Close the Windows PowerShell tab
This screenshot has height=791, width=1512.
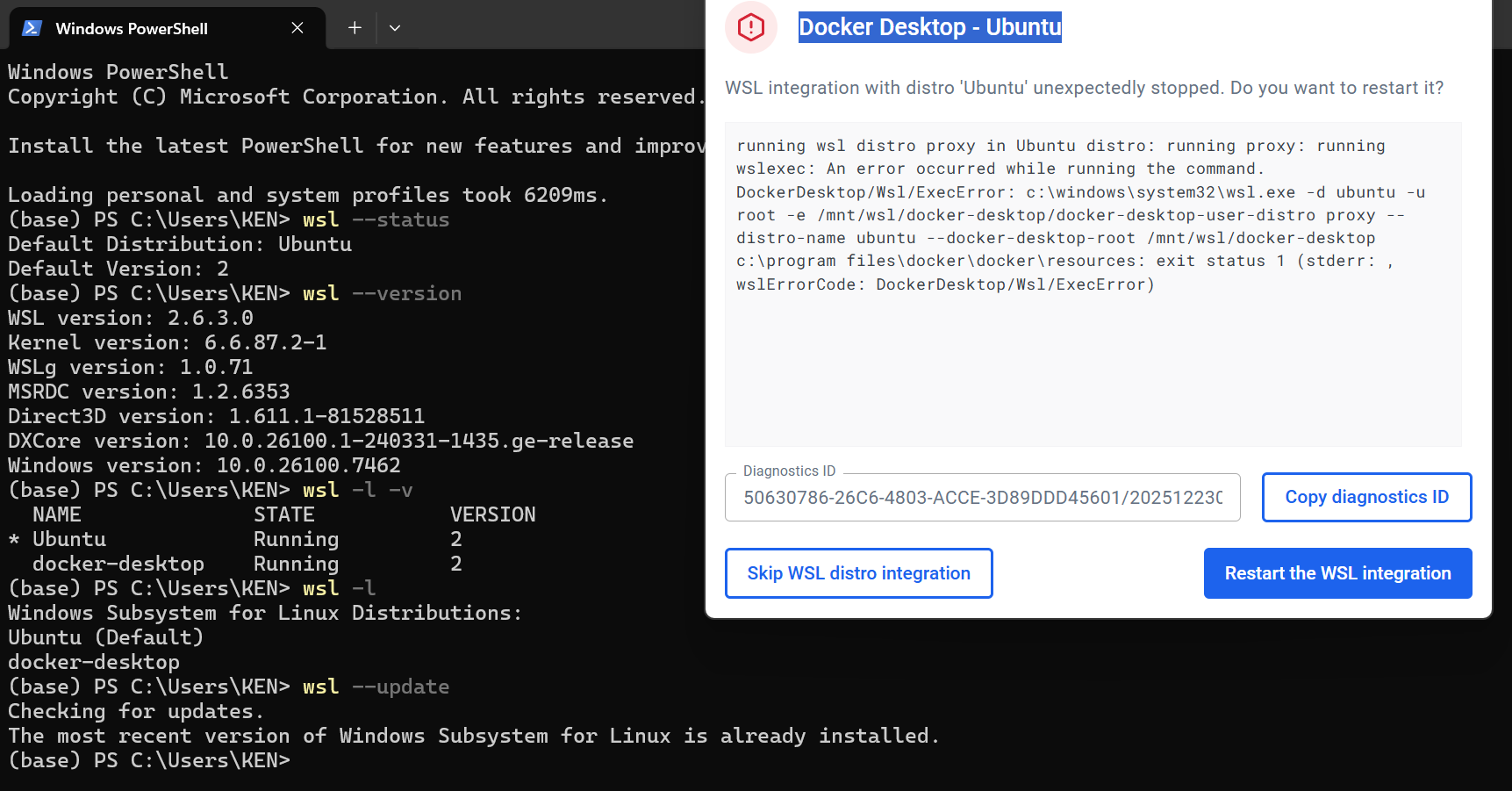pos(297,28)
